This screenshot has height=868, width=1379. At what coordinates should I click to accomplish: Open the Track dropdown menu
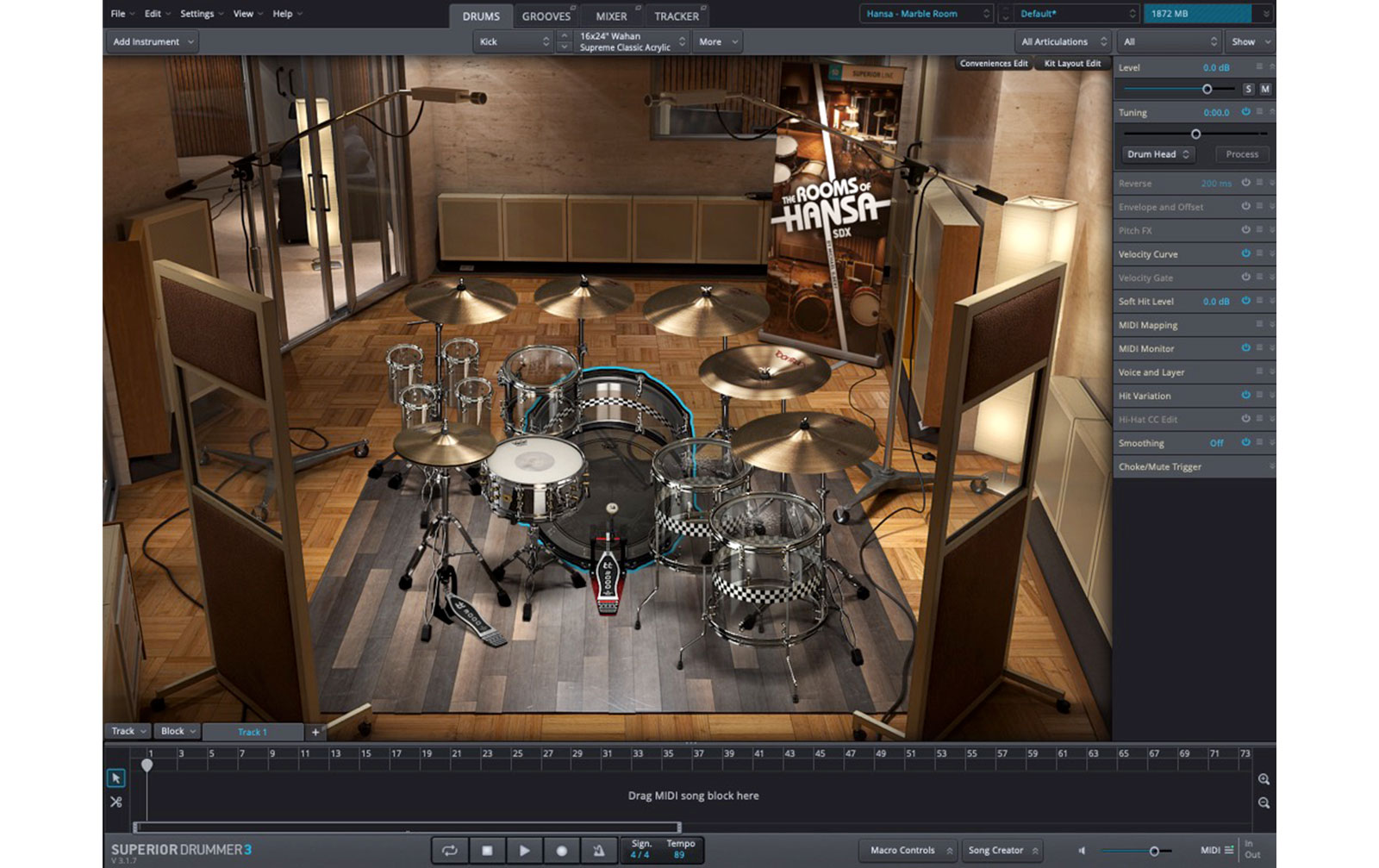point(128,731)
